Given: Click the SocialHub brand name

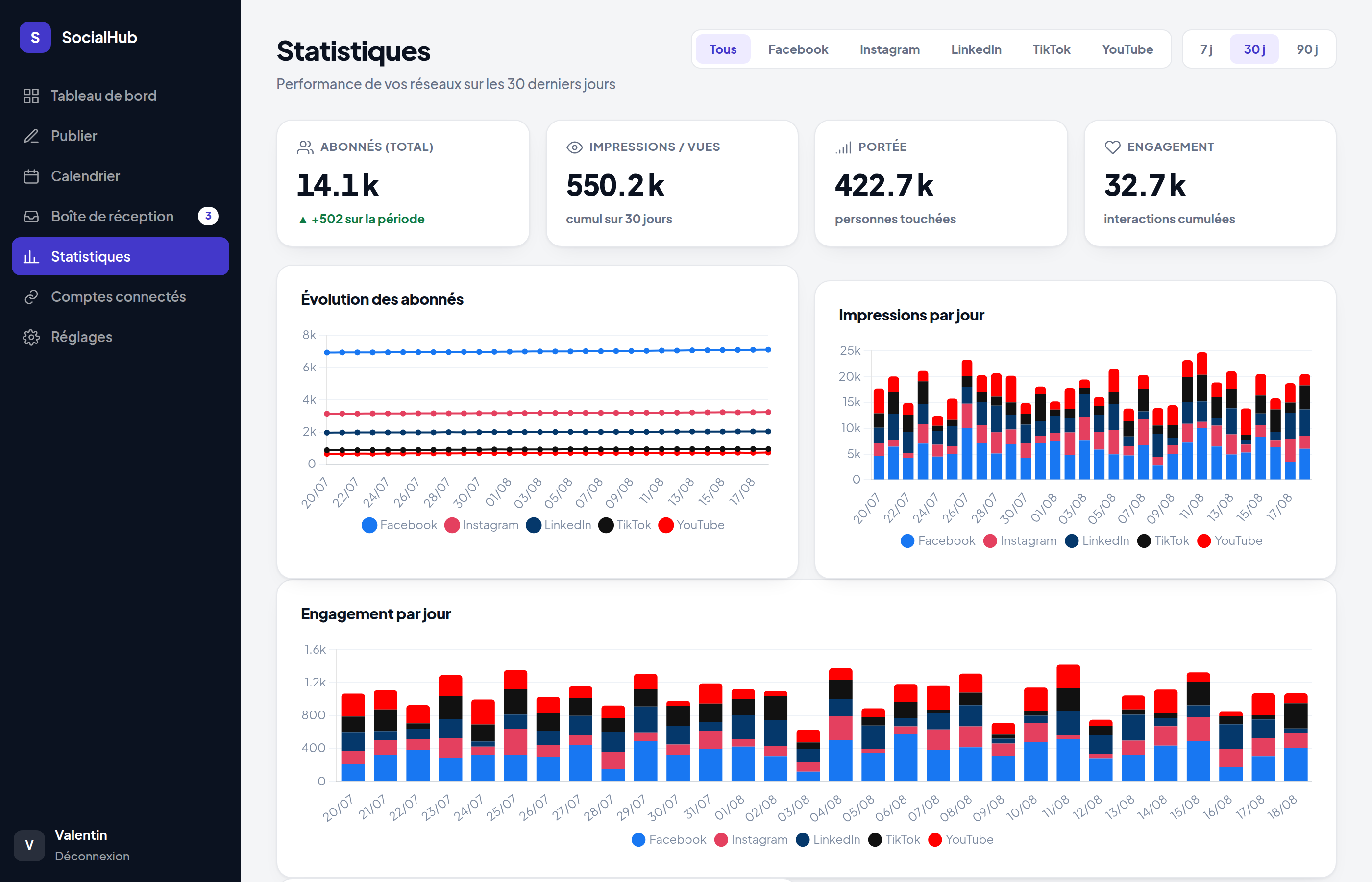Looking at the screenshot, I should point(99,37).
